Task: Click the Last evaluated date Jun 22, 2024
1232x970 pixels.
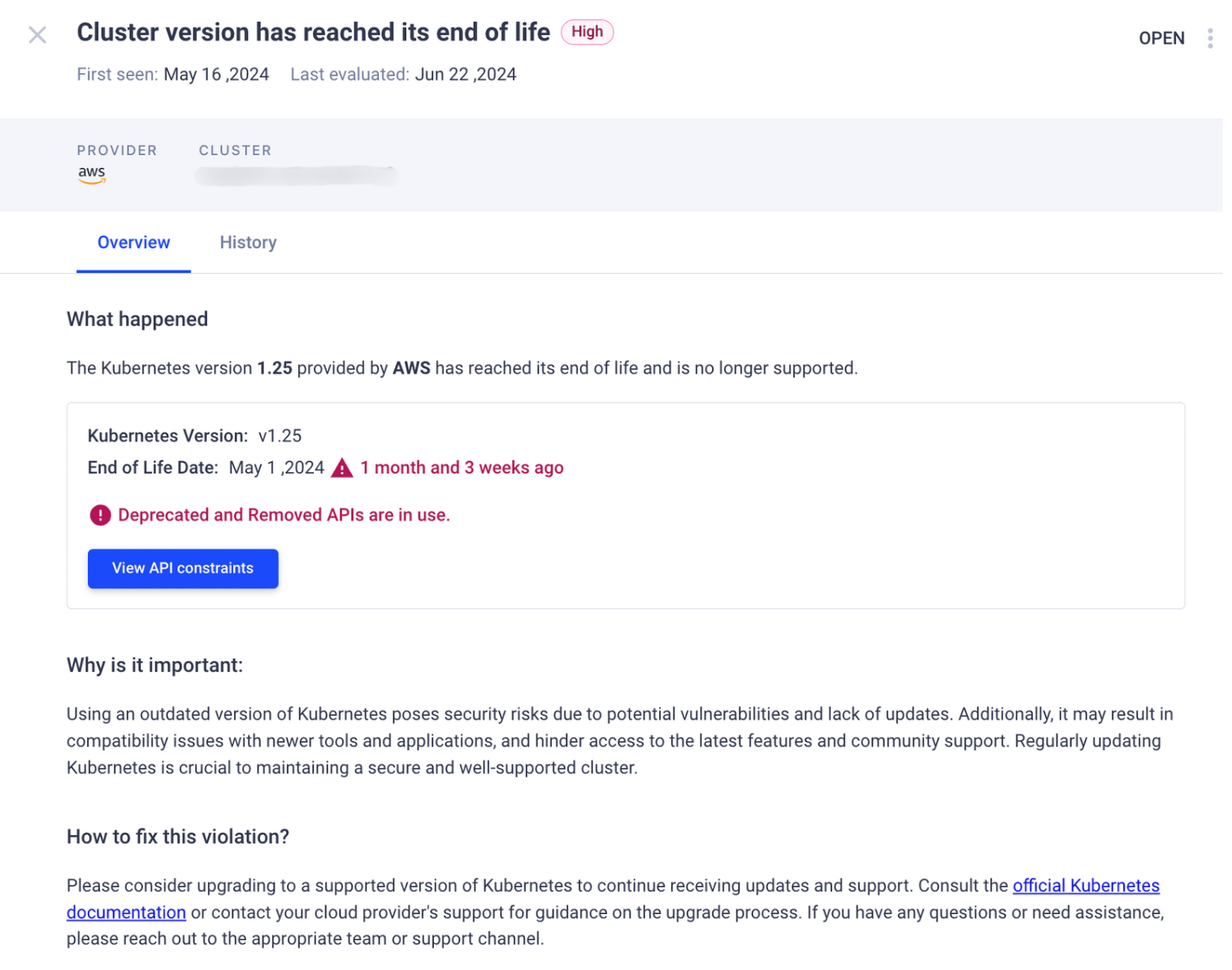Action: [466, 75]
